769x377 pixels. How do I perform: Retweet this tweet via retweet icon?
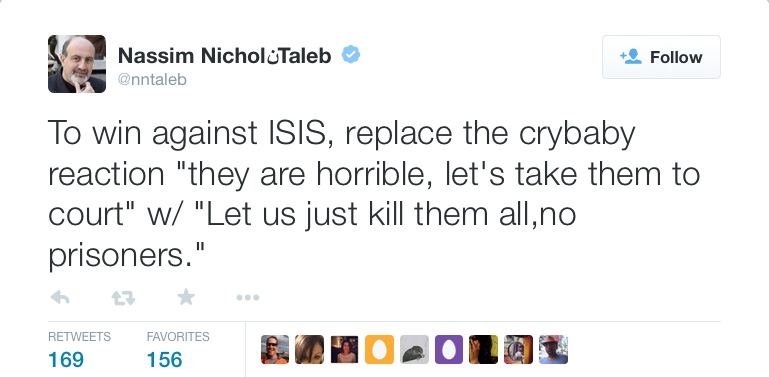tap(123, 297)
